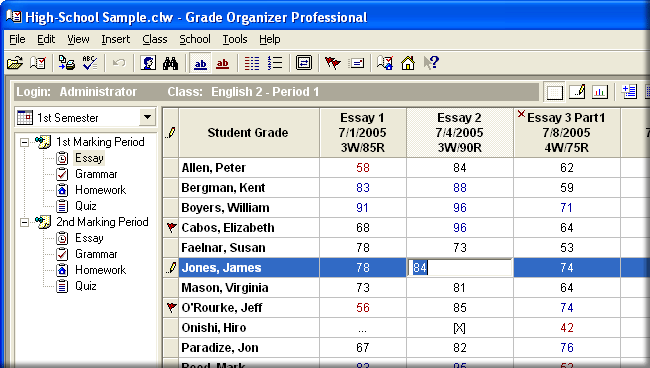Open the Edit menu
This screenshot has width=650, height=368.
click(46, 39)
